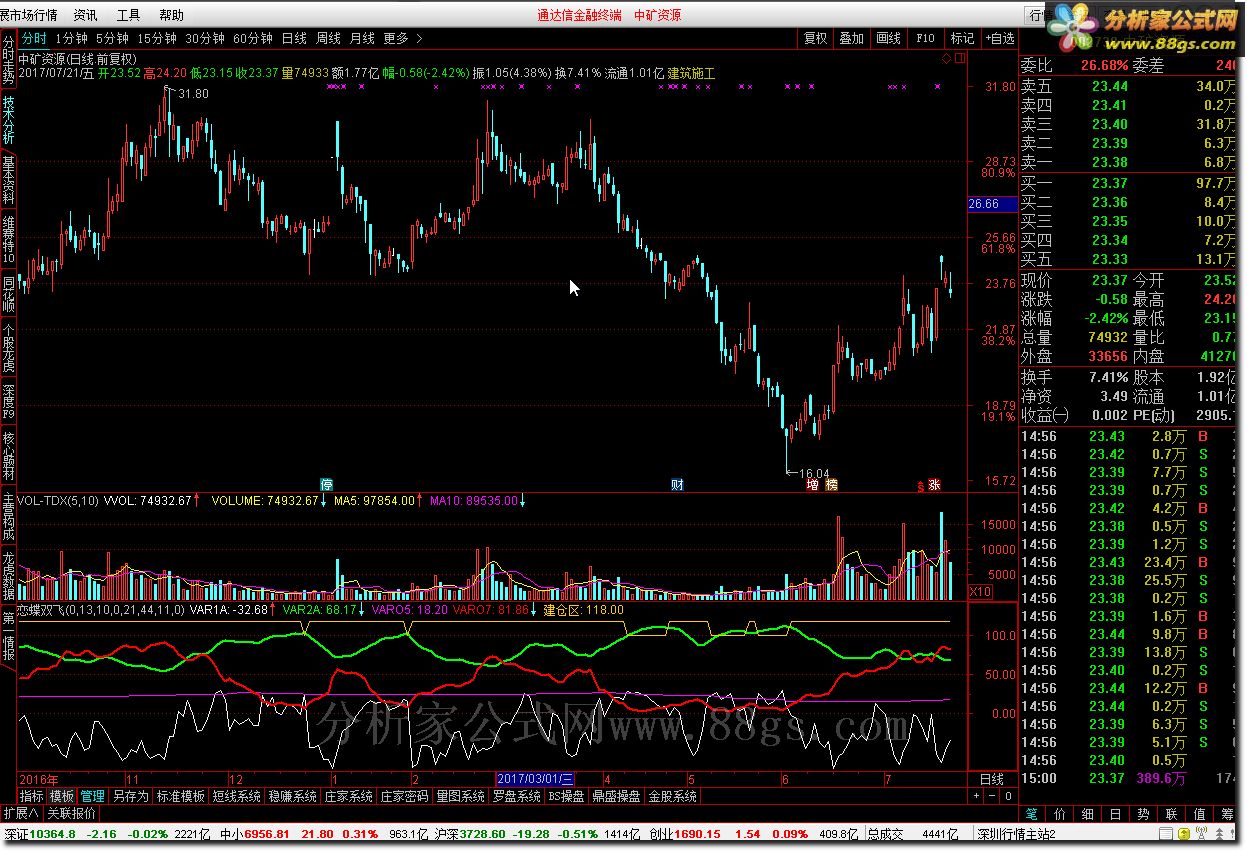Select the 指标 bottom tab
This screenshot has height=851, width=1247.
(32, 796)
